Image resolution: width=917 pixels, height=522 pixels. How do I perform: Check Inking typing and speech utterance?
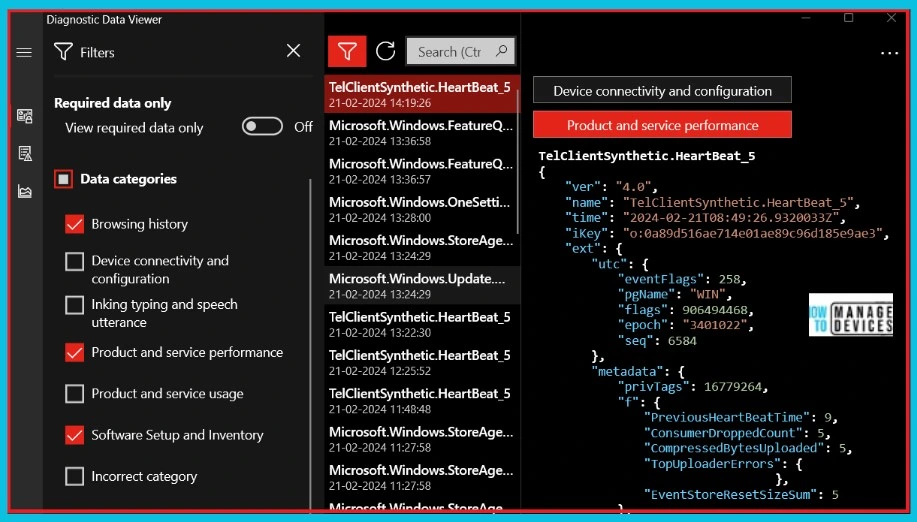pos(74,305)
